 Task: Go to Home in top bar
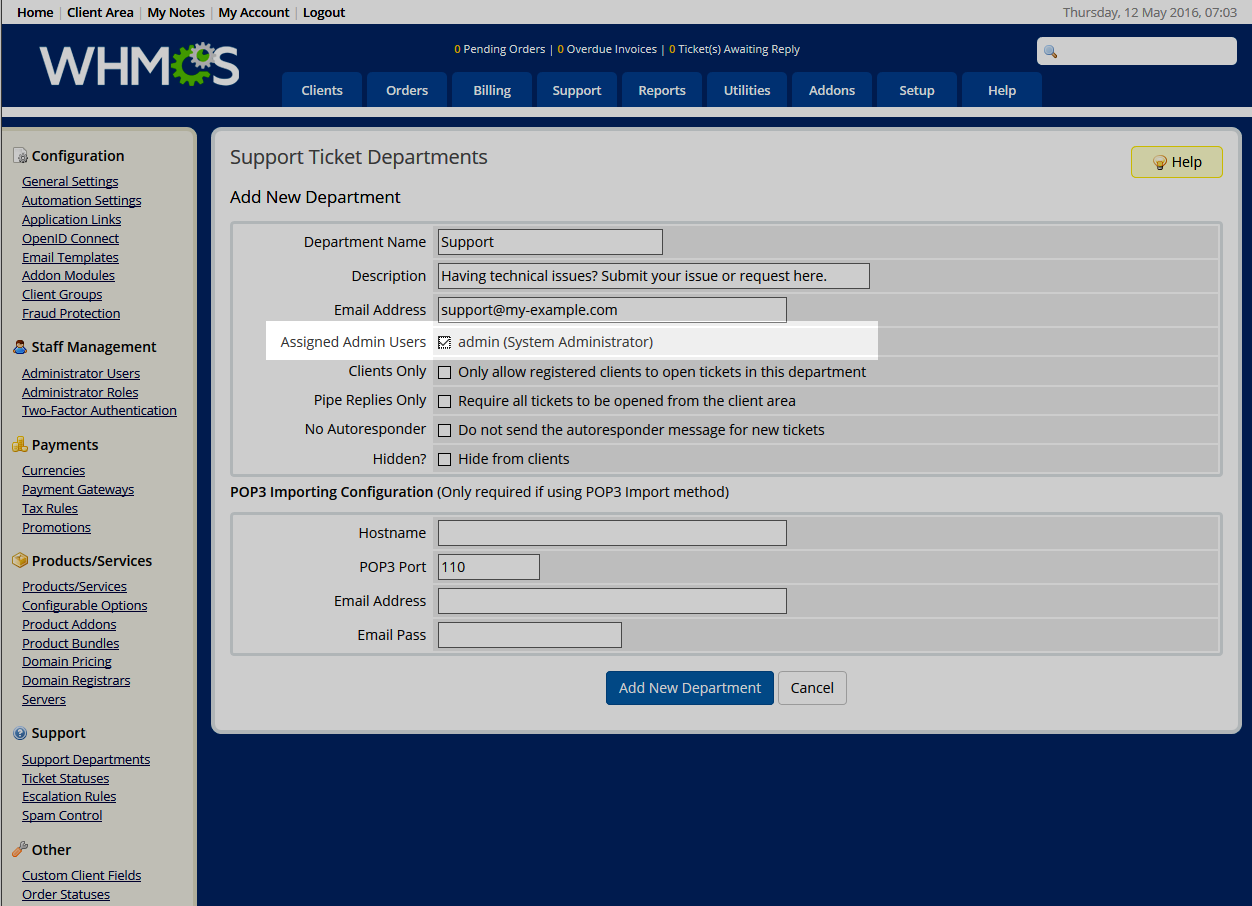tap(36, 13)
